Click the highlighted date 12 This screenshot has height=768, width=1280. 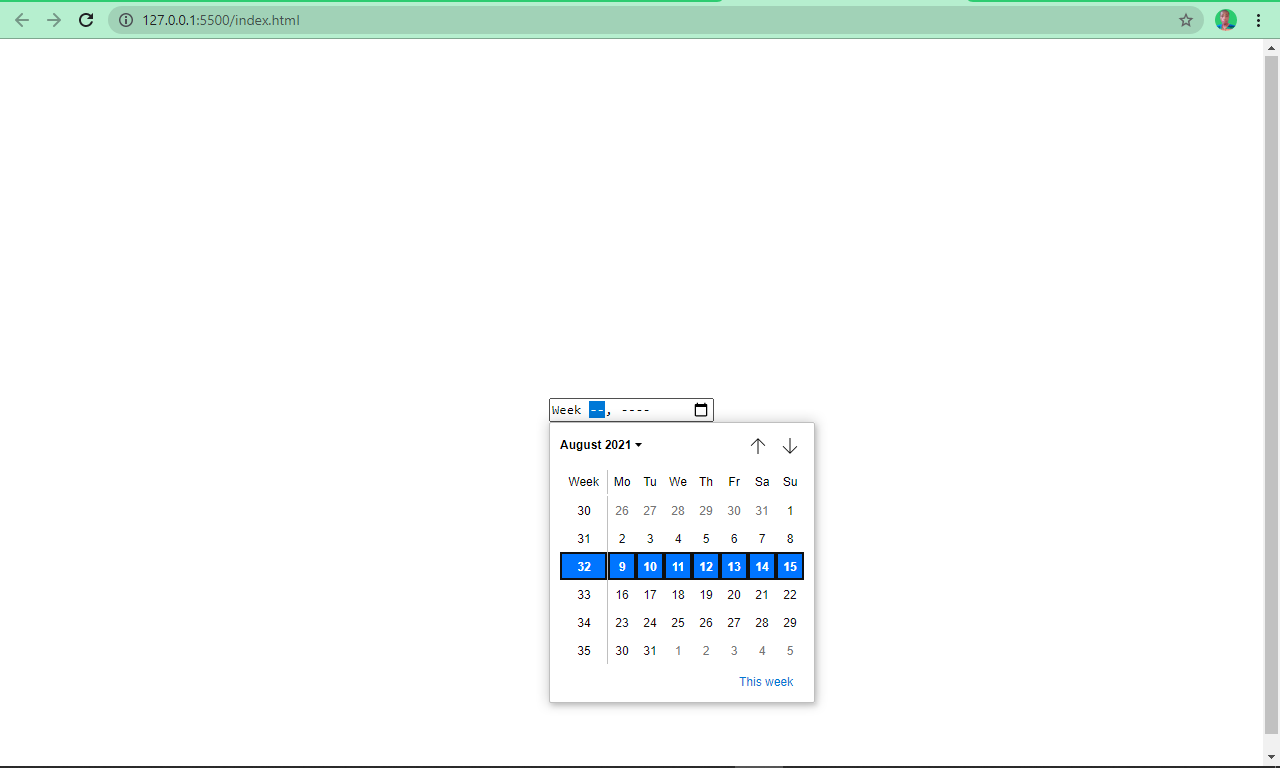(x=706, y=567)
